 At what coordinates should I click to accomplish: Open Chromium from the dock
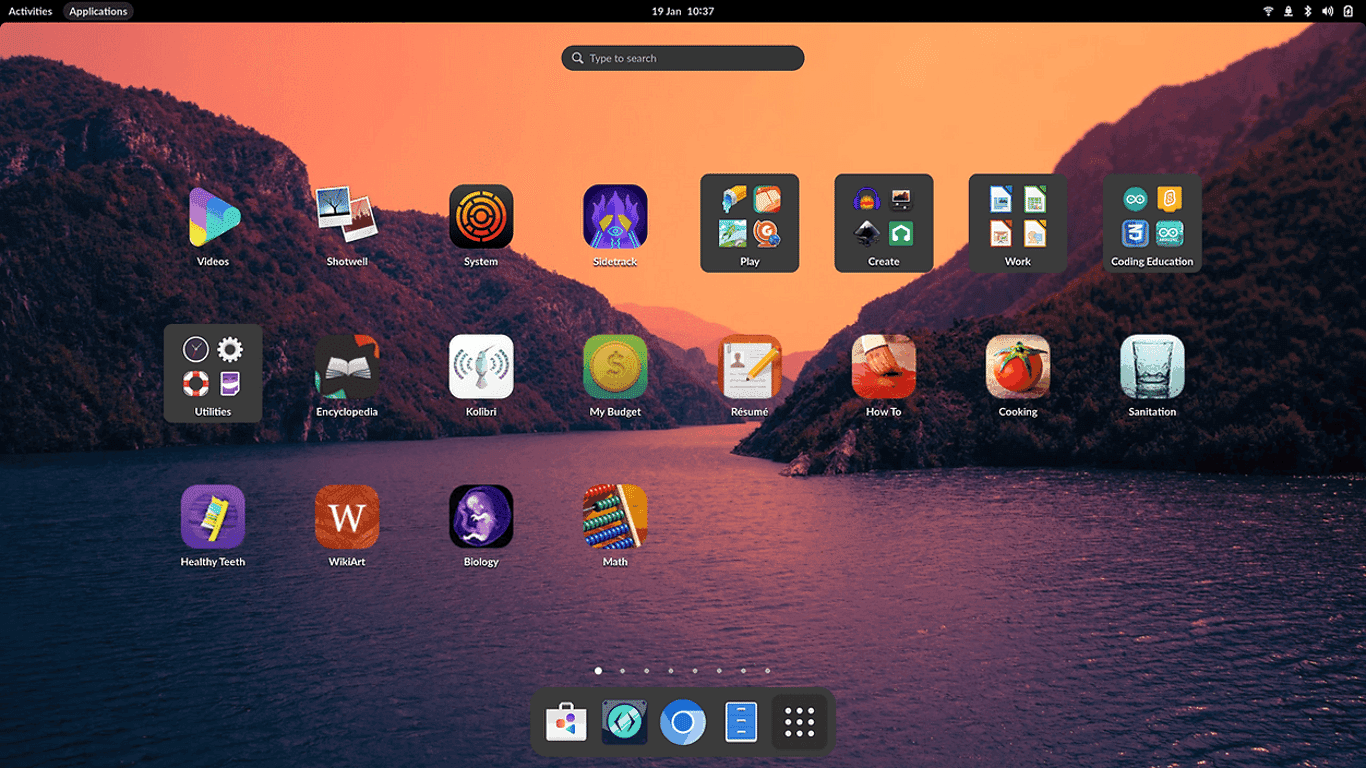point(683,721)
